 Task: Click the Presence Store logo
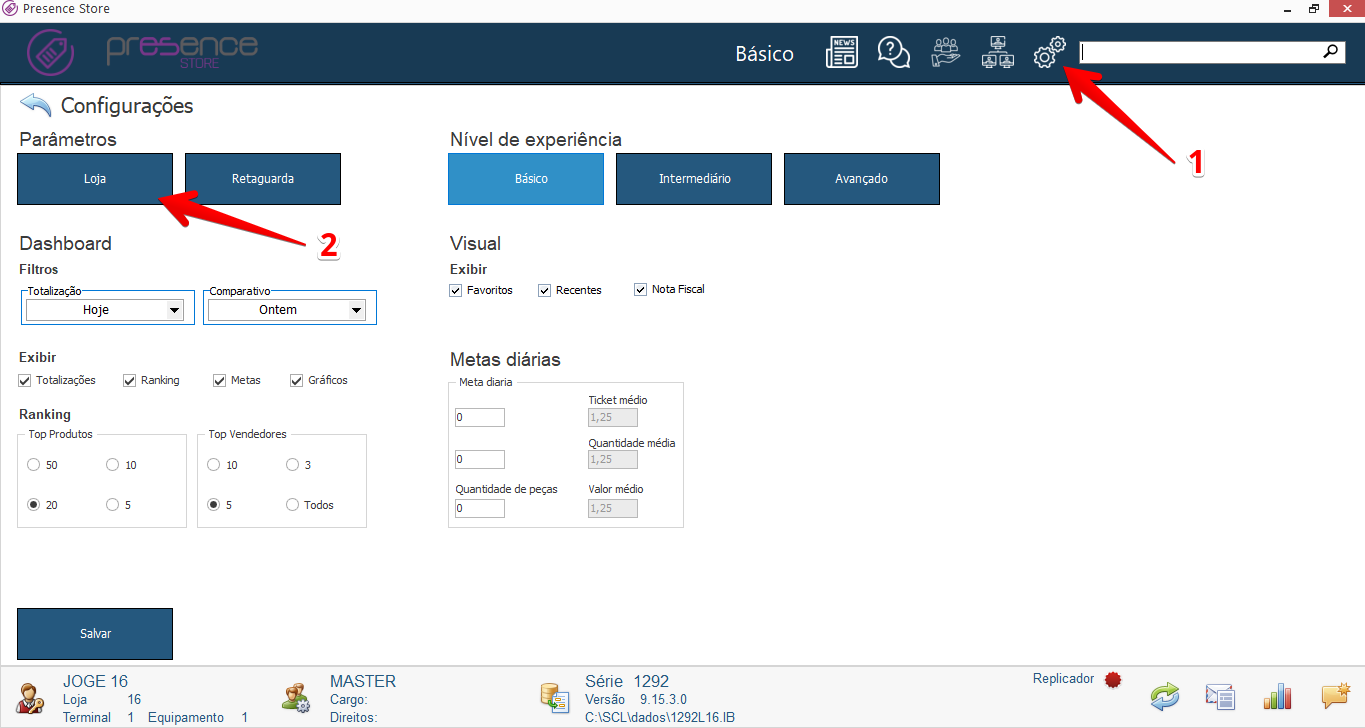[x=142, y=52]
